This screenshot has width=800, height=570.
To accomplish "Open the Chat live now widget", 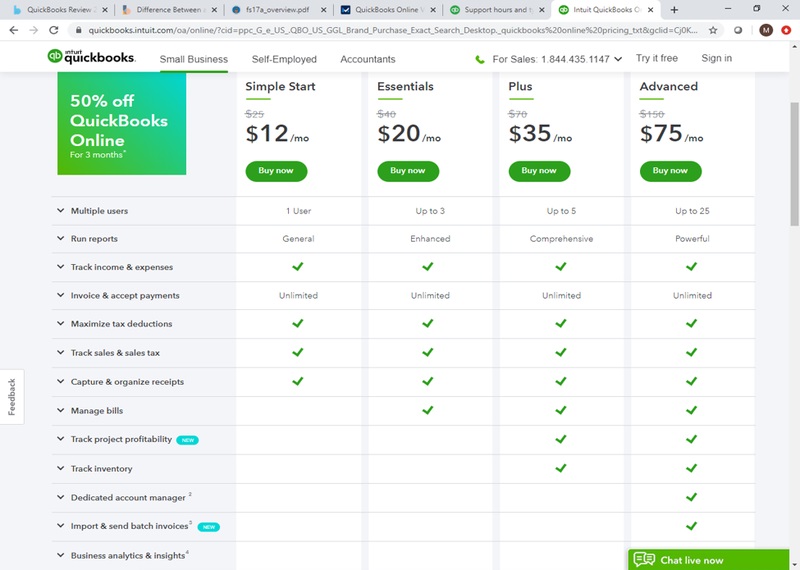I will (x=690, y=560).
